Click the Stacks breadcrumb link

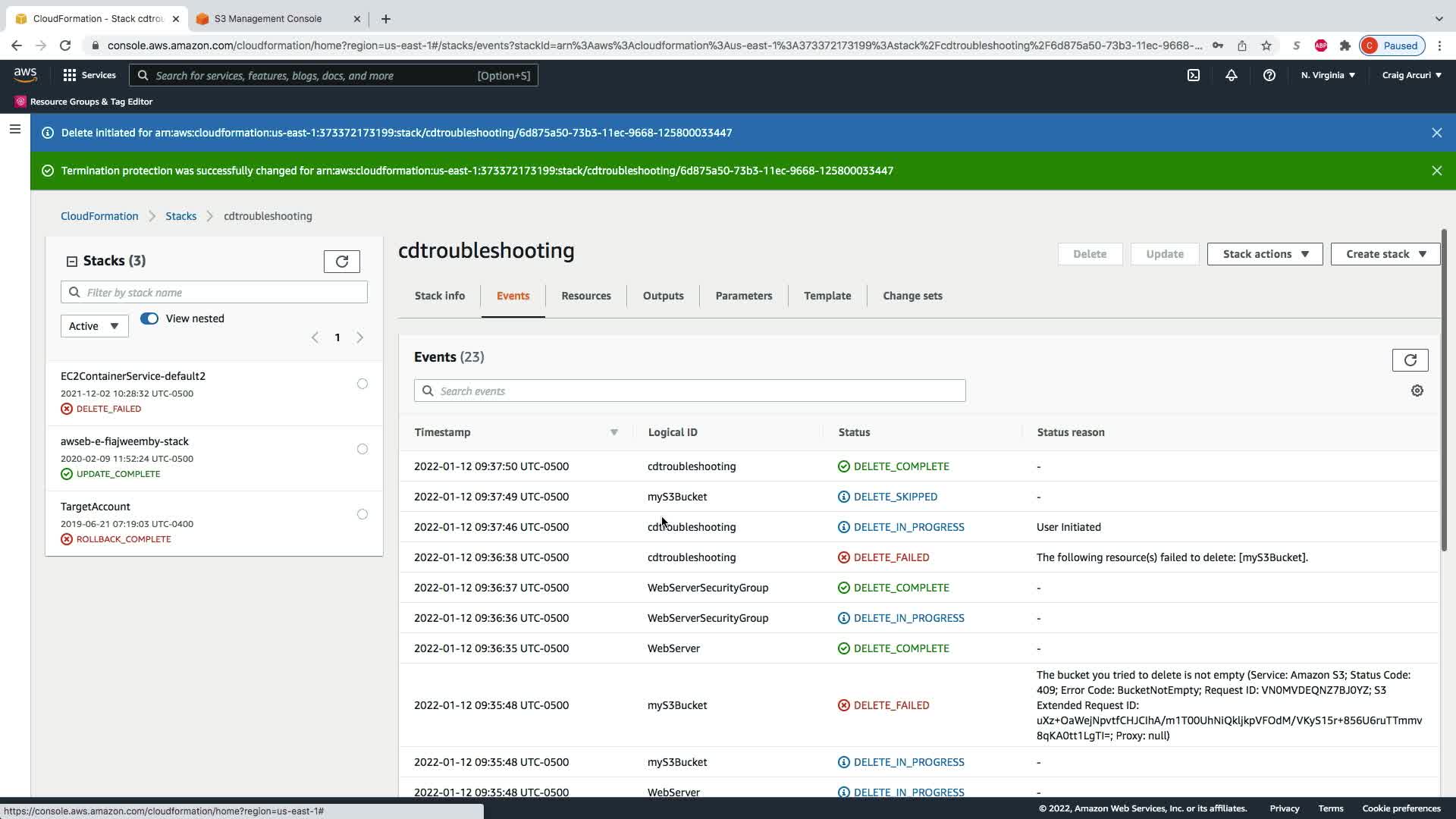tap(180, 216)
